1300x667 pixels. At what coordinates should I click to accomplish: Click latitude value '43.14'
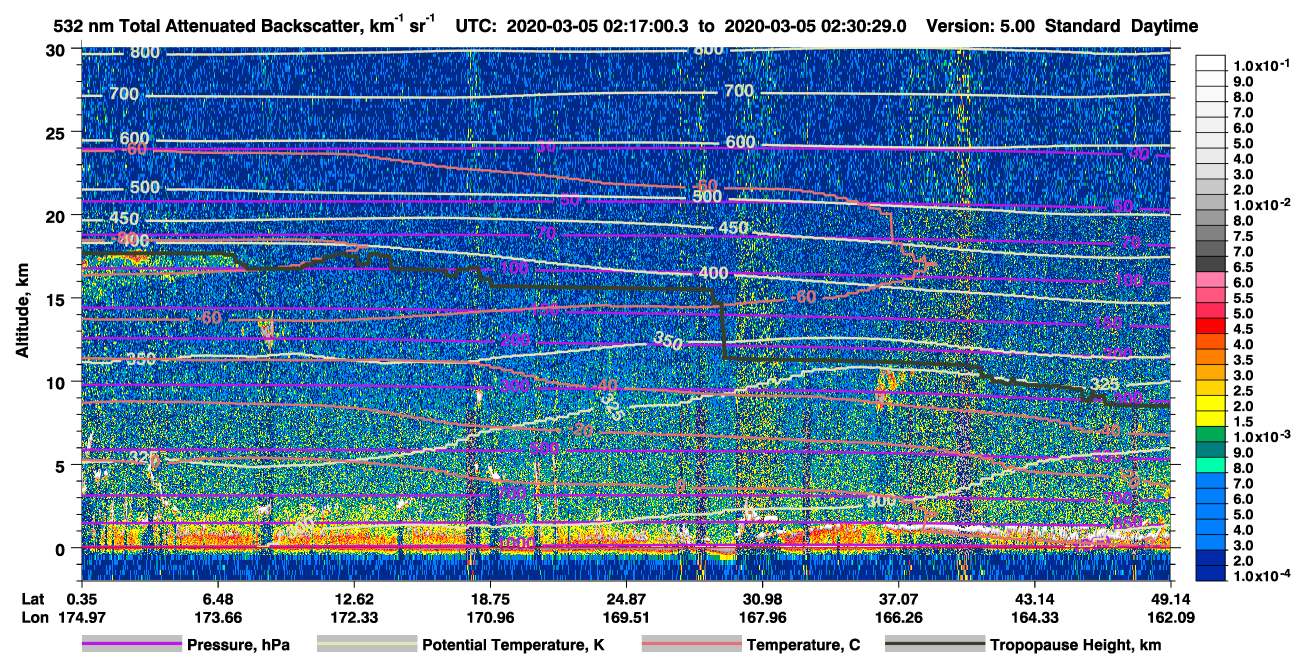click(1035, 598)
